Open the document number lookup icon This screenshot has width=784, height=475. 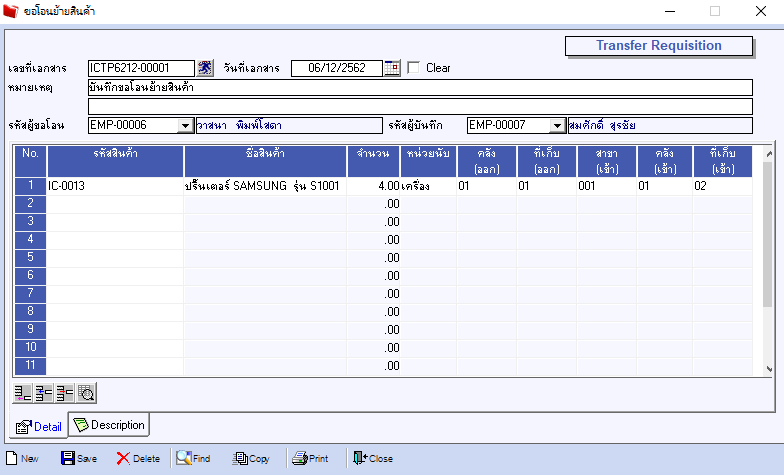(x=205, y=68)
